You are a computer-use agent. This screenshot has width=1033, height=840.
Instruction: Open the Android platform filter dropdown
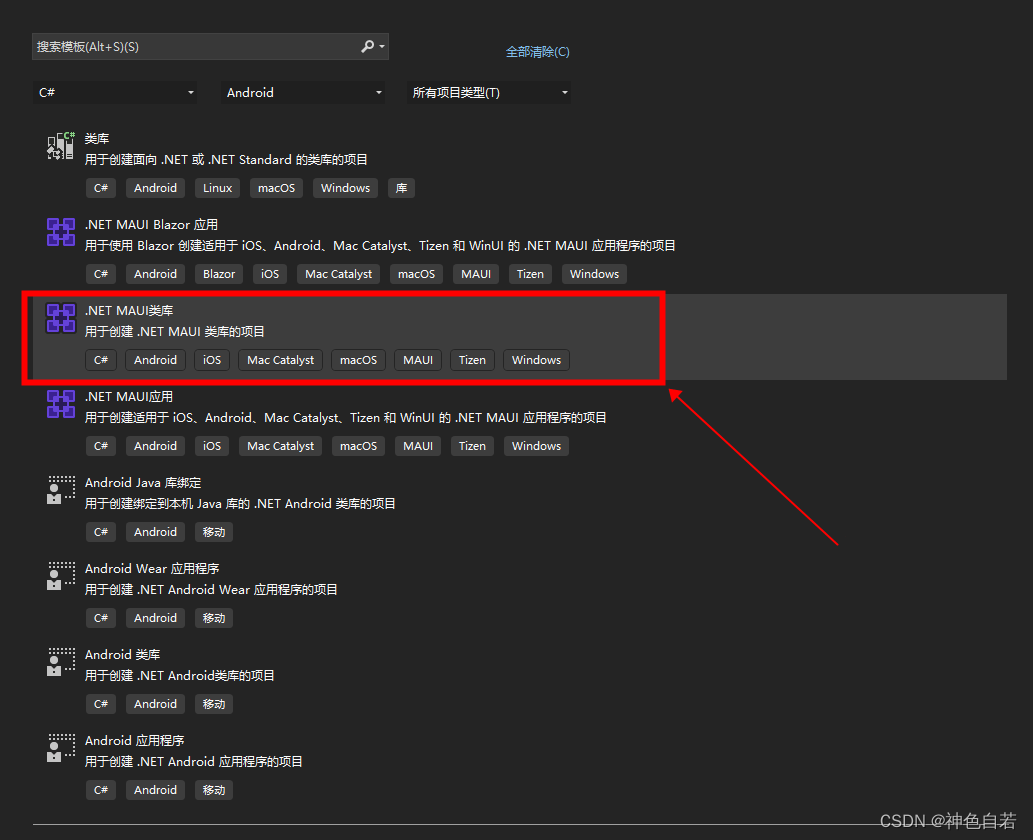pos(303,93)
